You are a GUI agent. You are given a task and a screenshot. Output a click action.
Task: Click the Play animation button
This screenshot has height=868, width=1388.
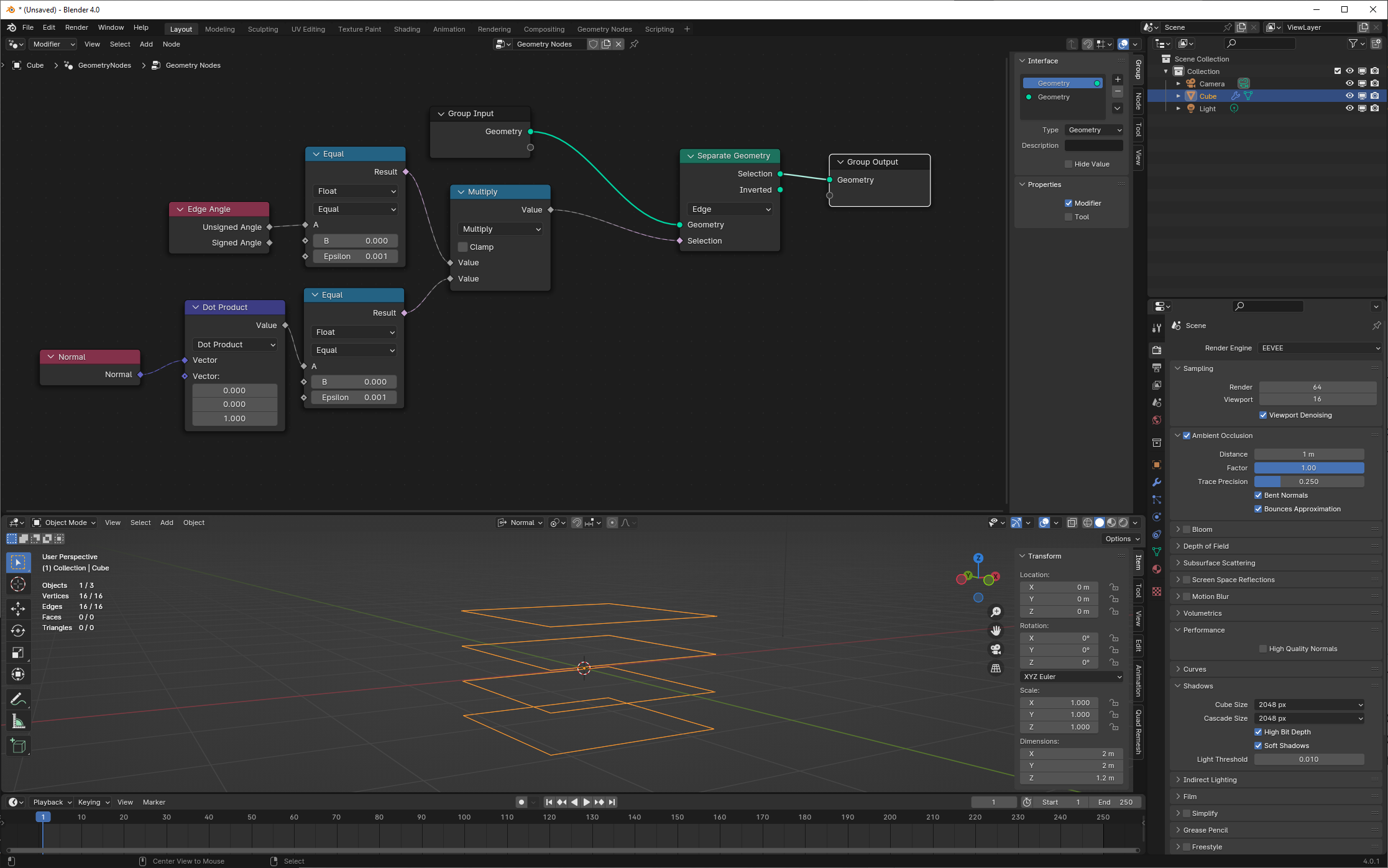click(586, 802)
